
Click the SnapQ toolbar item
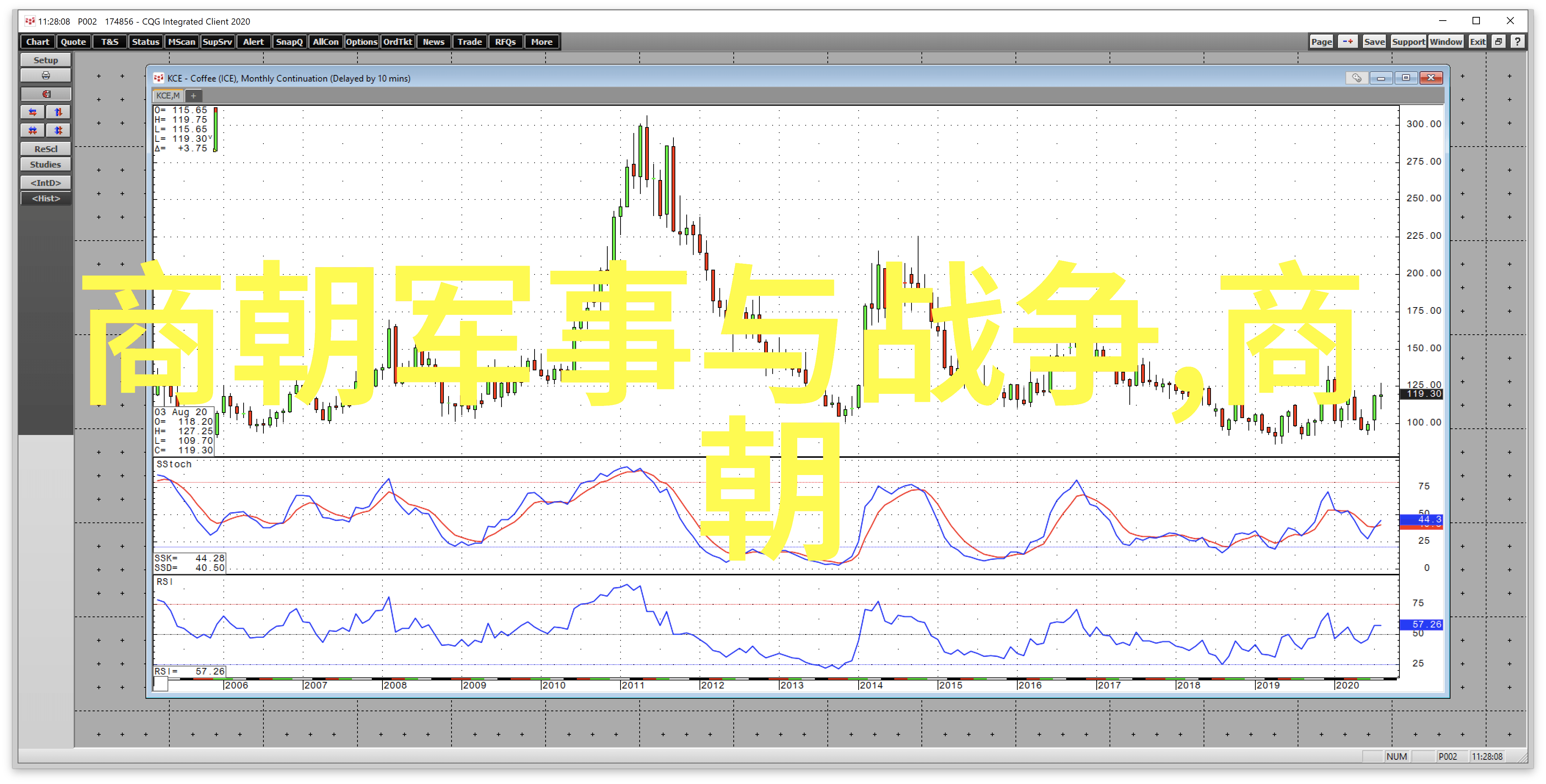tap(290, 41)
